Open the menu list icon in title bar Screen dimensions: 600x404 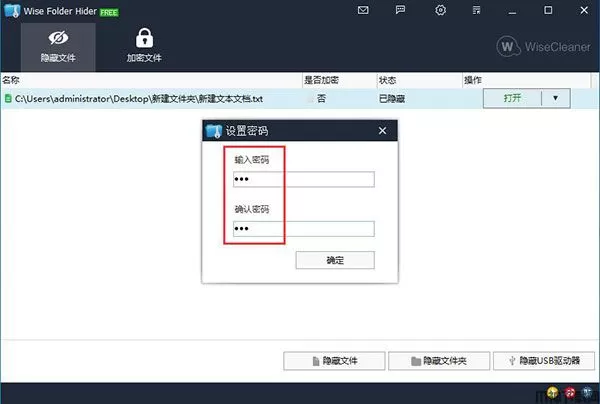476,10
